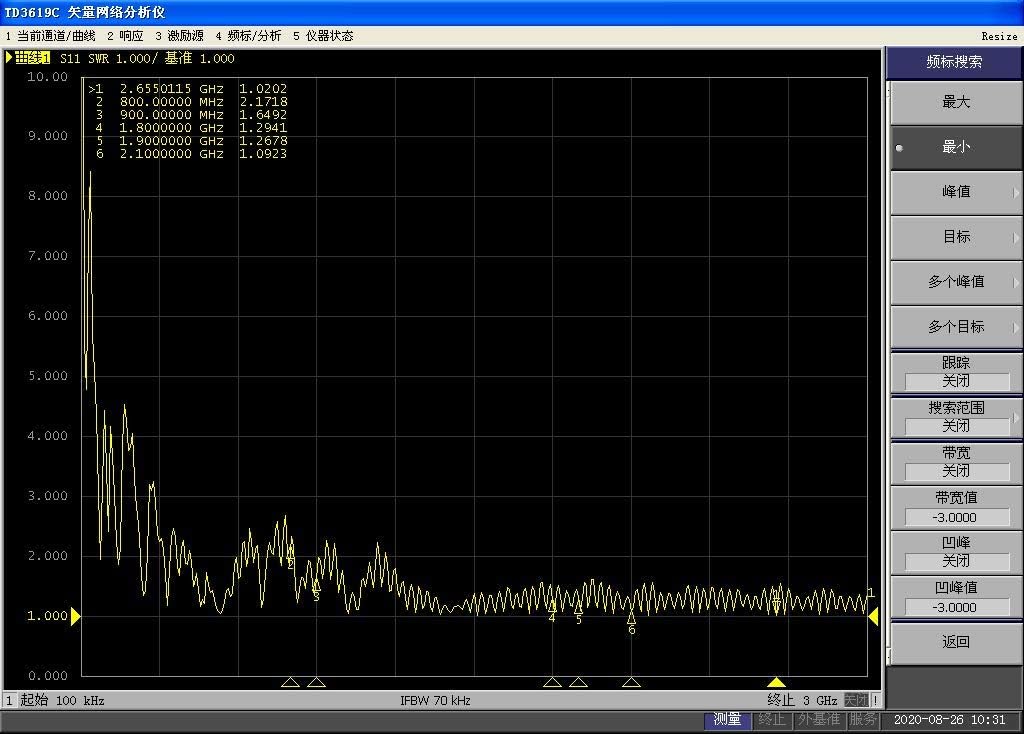1024x734 pixels.
Task: Click the left reference level arrow at 1.000
Action: (x=74, y=617)
